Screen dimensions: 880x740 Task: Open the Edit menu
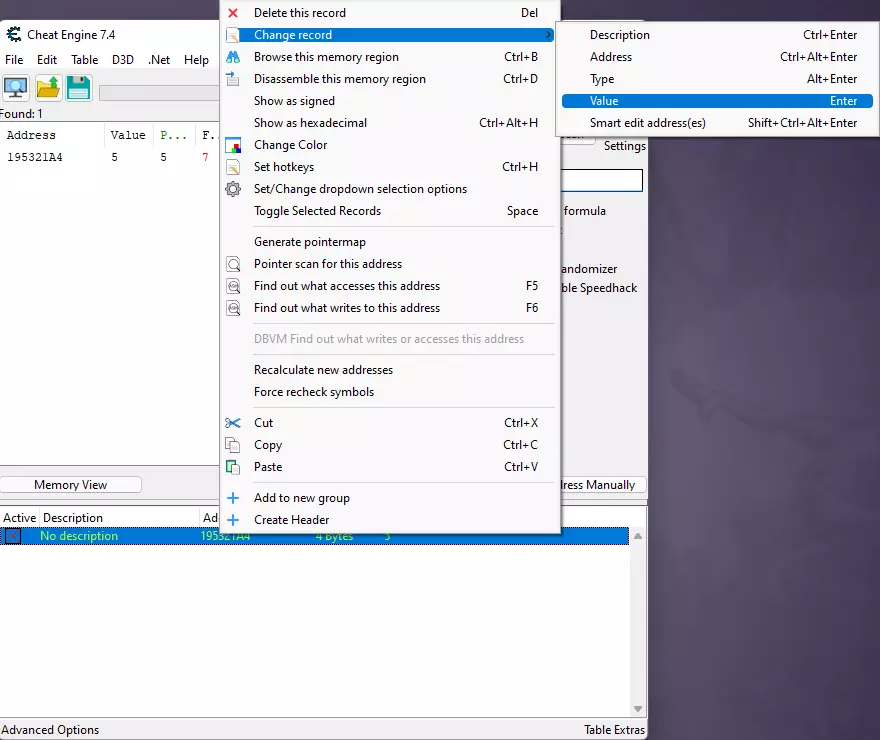click(x=47, y=59)
